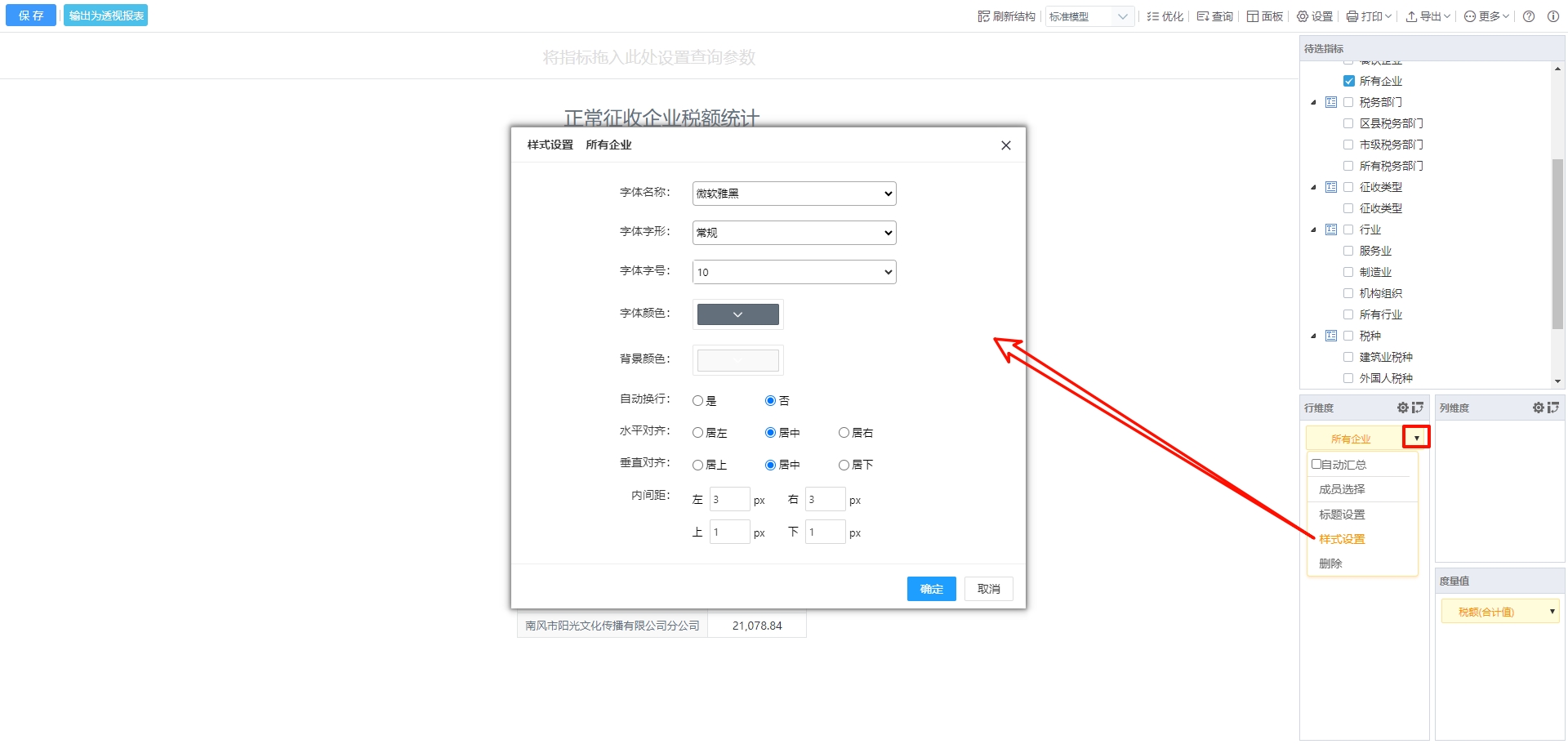The width and height of the screenshot is (1568, 744).
Task: Choose 成员选择 from the dimension menu
Action: tap(1342, 489)
